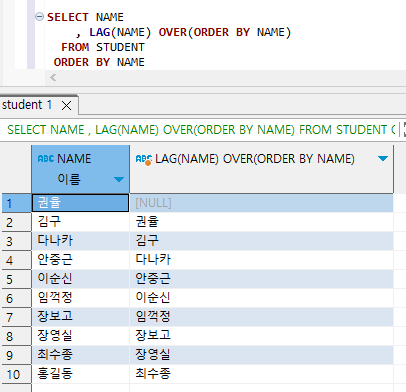Select the [NULL] cell in row 1

click(x=262, y=203)
